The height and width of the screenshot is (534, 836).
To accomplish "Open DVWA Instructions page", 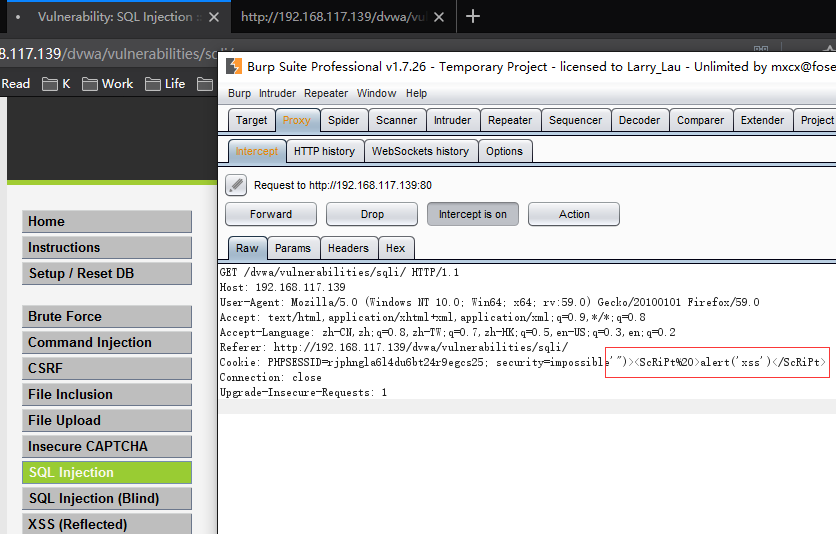I will click(107, 247).
